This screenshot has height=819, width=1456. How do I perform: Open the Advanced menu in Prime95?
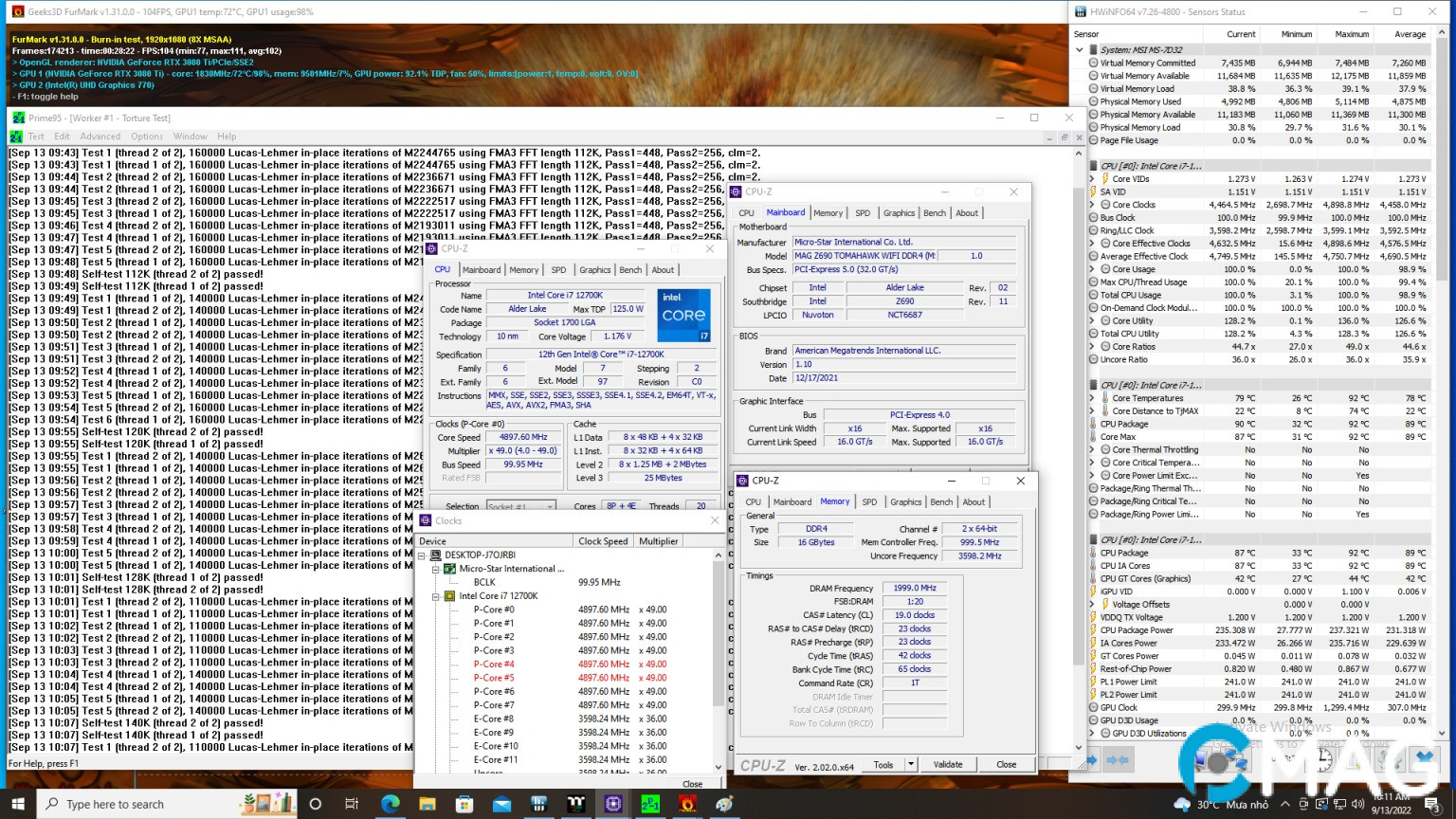click(x=100, y=136)
